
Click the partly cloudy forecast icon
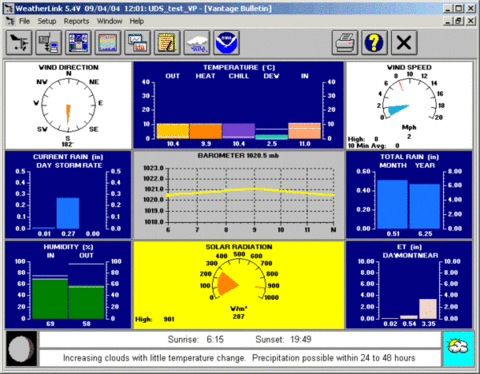[x=458, y=348]
